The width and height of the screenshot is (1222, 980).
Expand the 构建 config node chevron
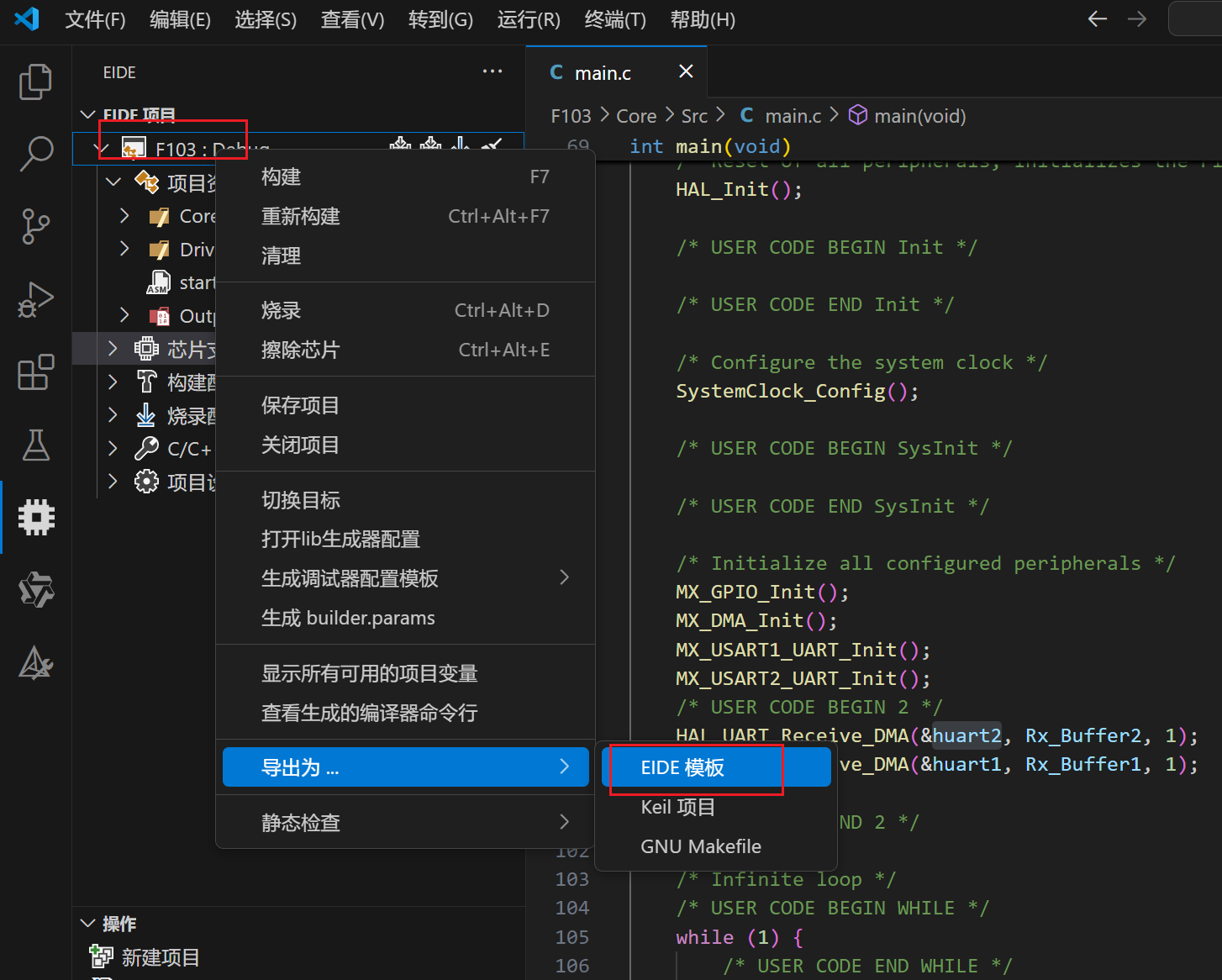[113, 382]
